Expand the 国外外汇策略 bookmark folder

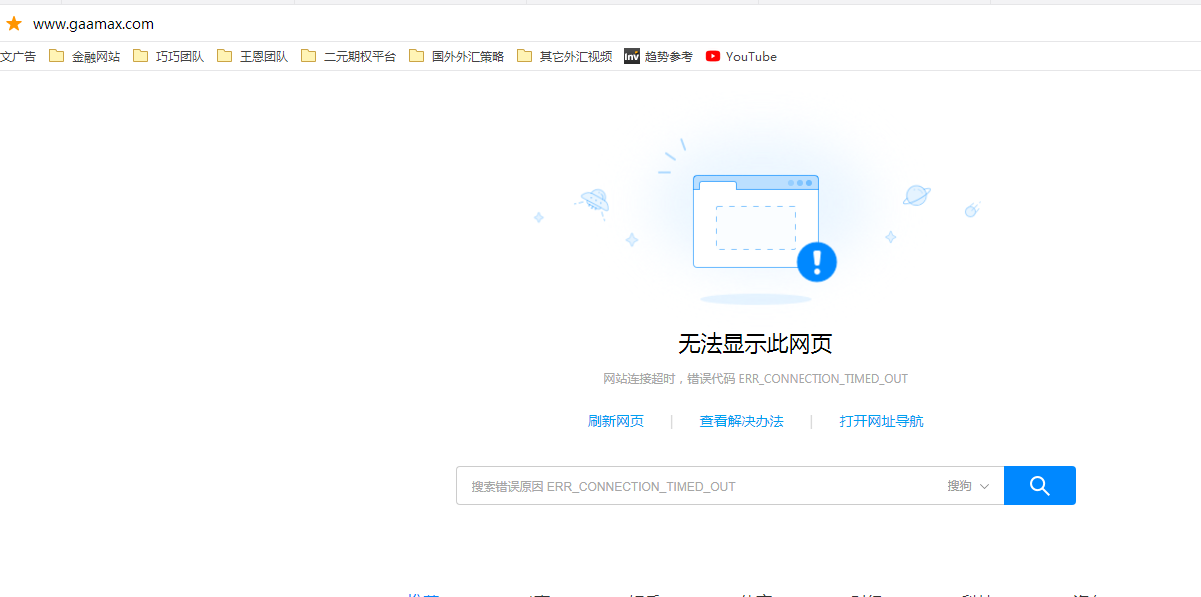pyautogui.click(x=456, y=57)
